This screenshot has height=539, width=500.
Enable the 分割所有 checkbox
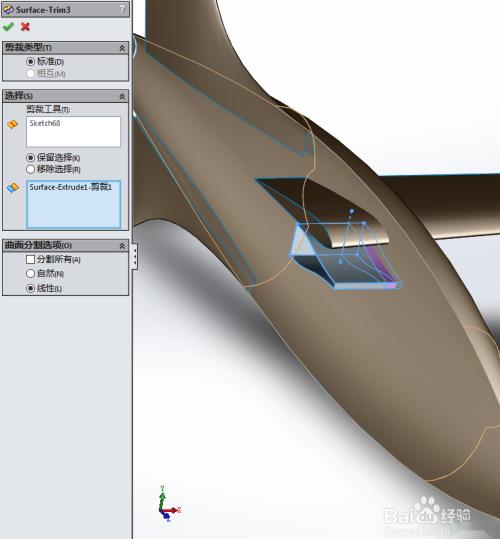point(31,259)
